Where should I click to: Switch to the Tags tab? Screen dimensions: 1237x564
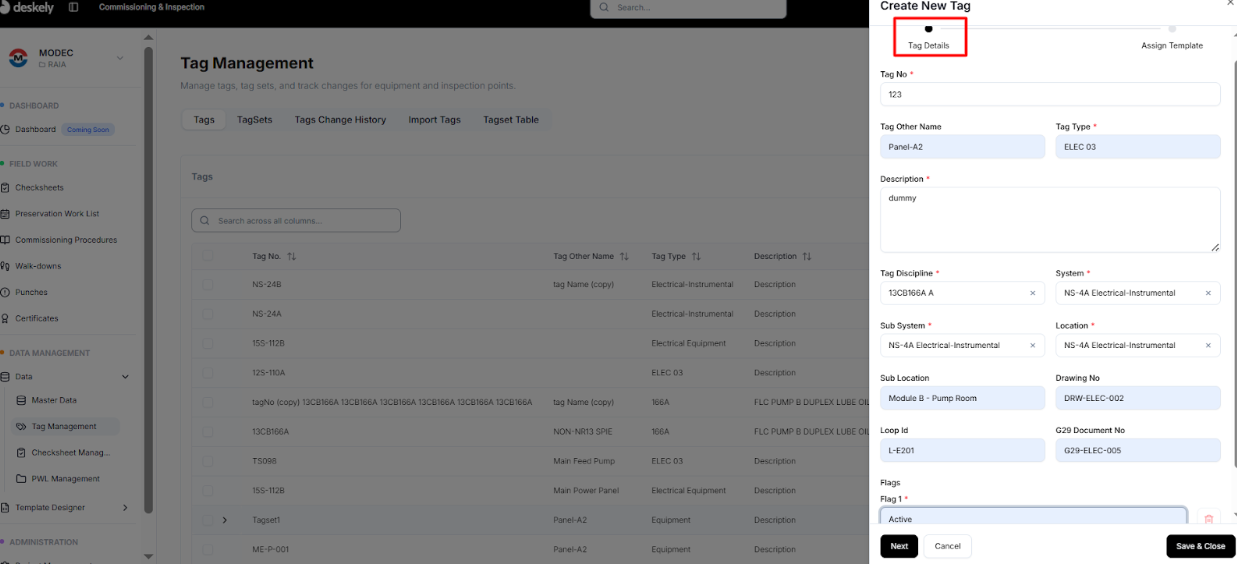(x=204, y=120)
